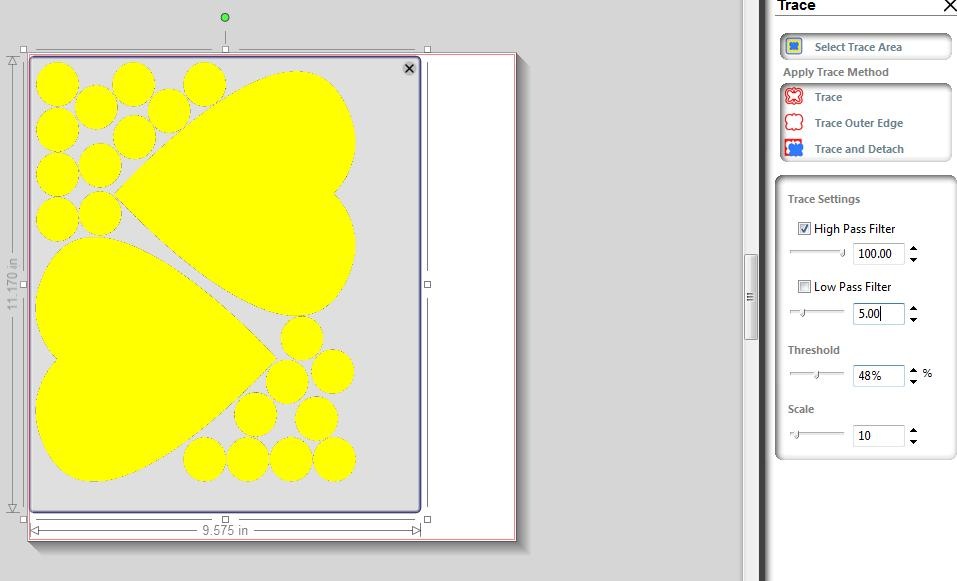Click the High Pass Filter slider

click(x=817, y=252)
